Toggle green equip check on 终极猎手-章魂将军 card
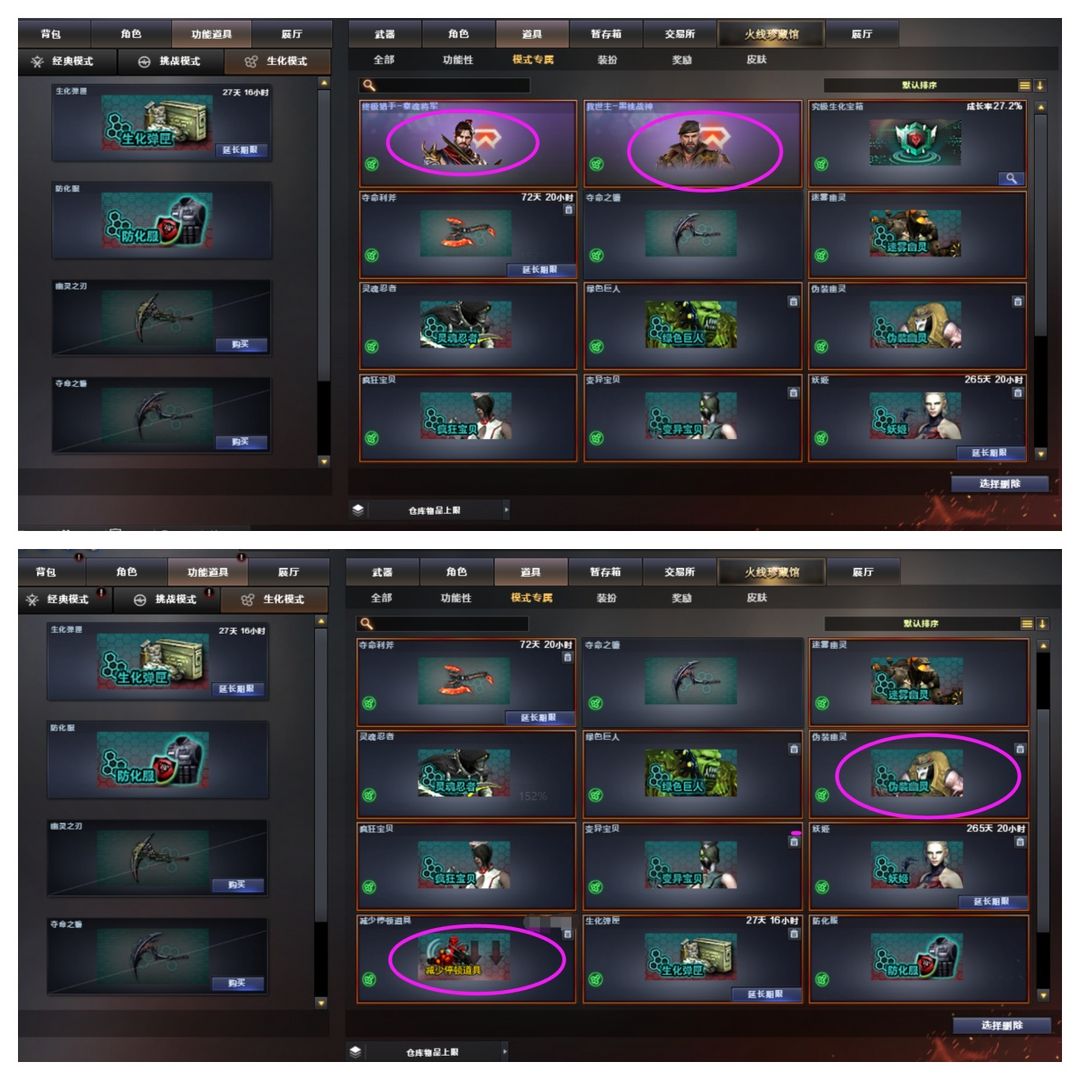The image size is (1080, 1080). click(x=372, y=164)
